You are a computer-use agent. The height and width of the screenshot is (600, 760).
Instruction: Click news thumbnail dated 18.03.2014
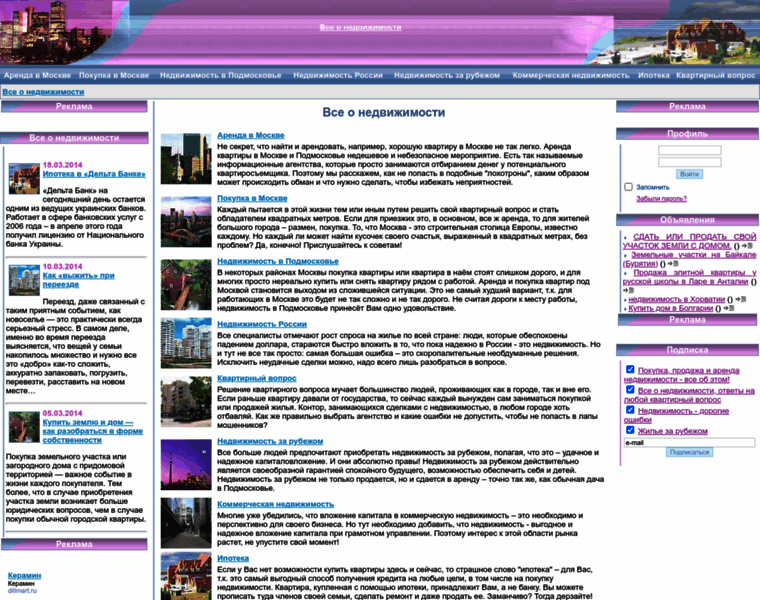[x=24, y=178]
